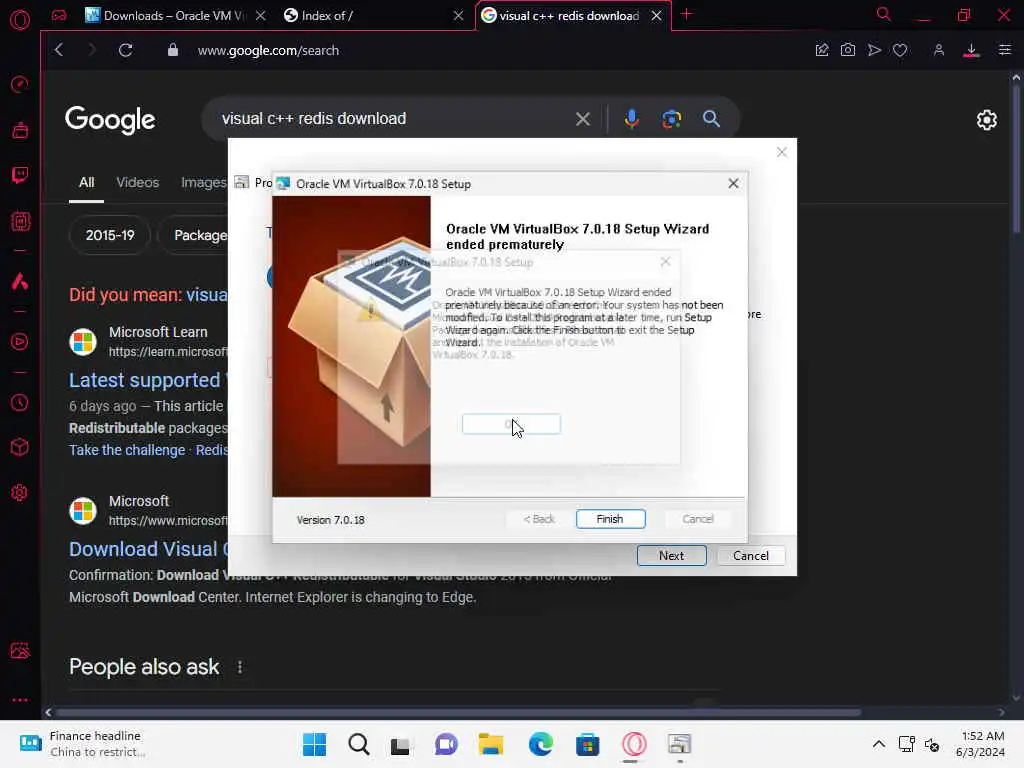Start voice search with the microphone
Image resolution: width=1024 pixels, height=768 pixels.
[x=631, y=119]
